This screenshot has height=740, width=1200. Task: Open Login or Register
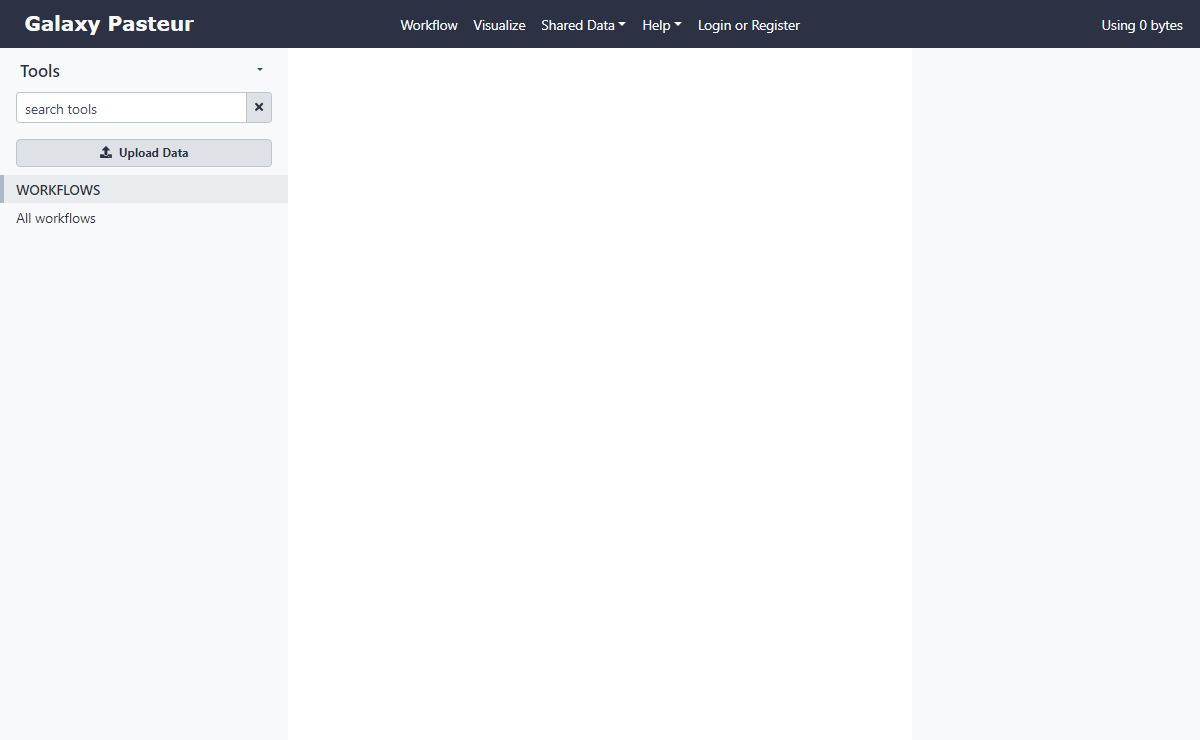749,25
